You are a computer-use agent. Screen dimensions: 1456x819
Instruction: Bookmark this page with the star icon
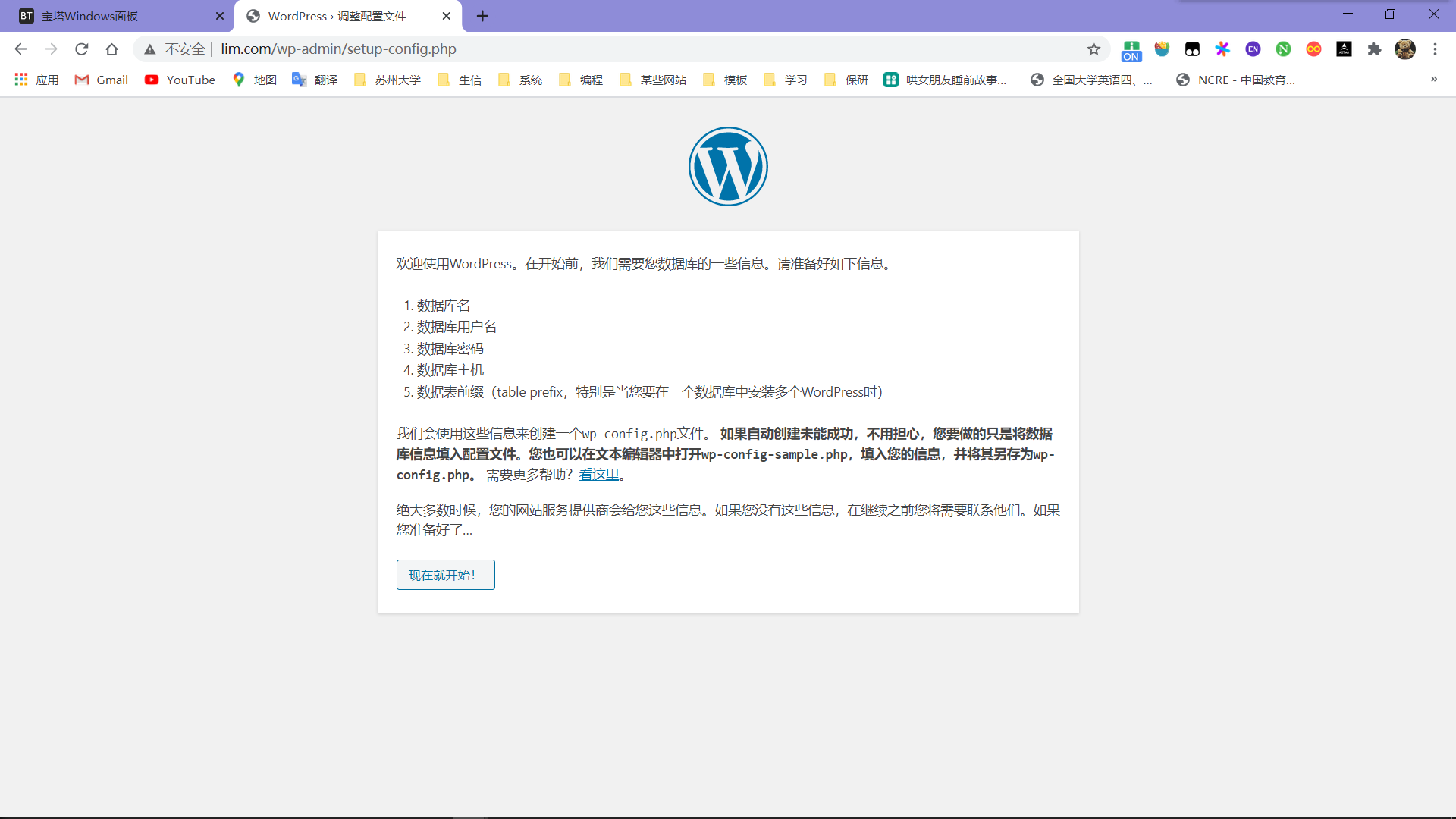[1094, 49]
